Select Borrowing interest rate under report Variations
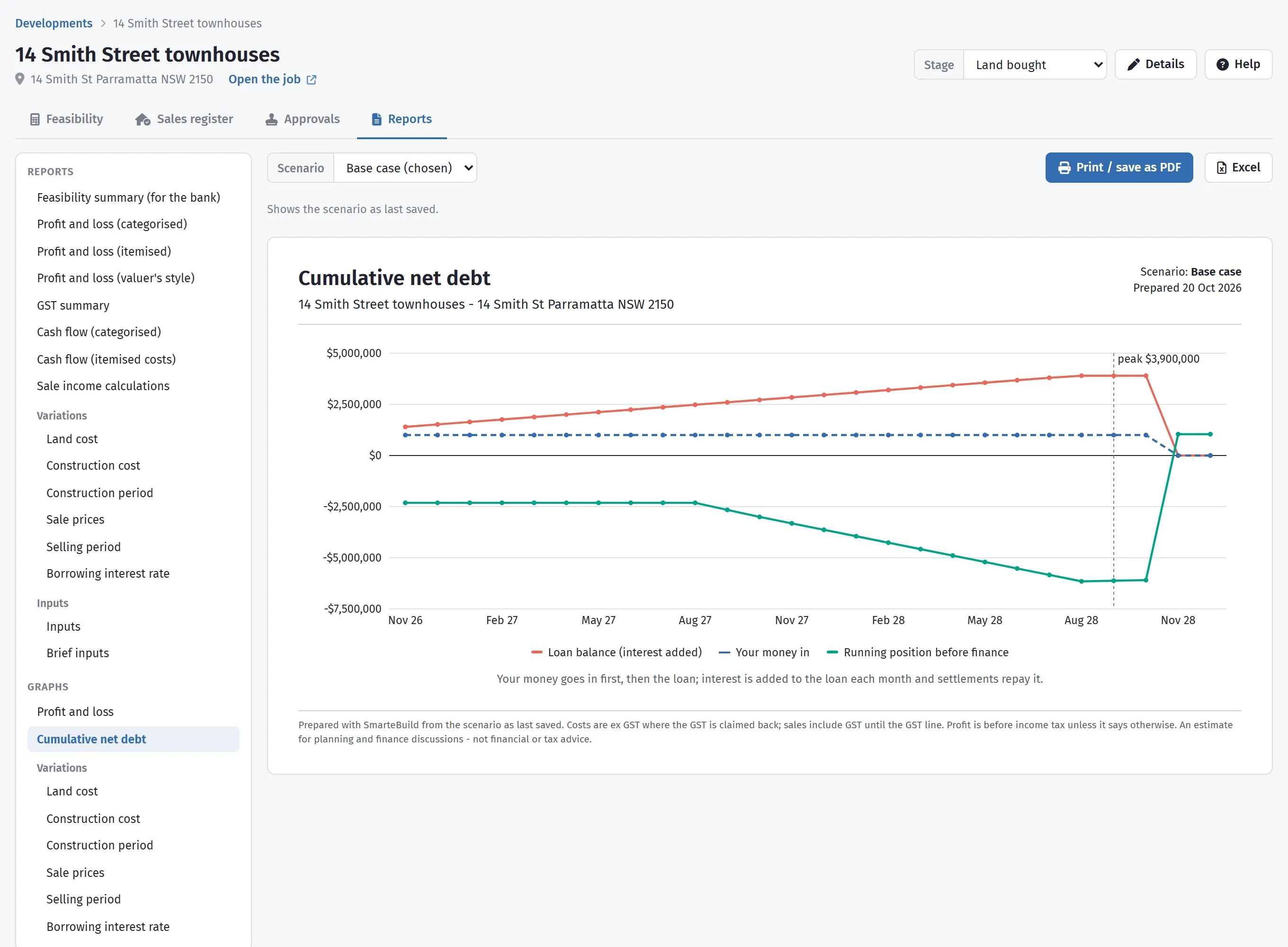 108,573
